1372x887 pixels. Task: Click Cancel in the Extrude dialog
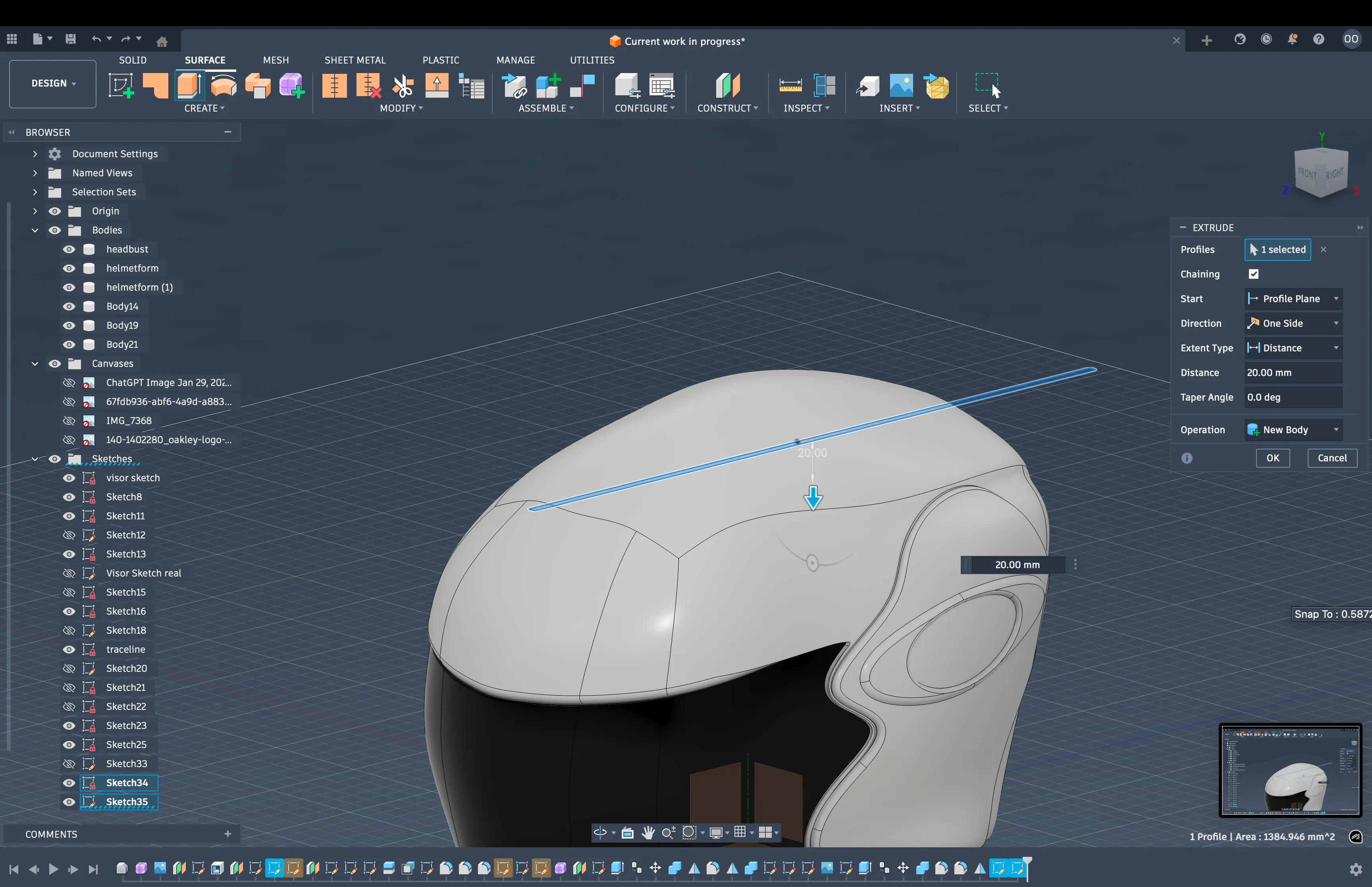click(x=1332, y=458)
